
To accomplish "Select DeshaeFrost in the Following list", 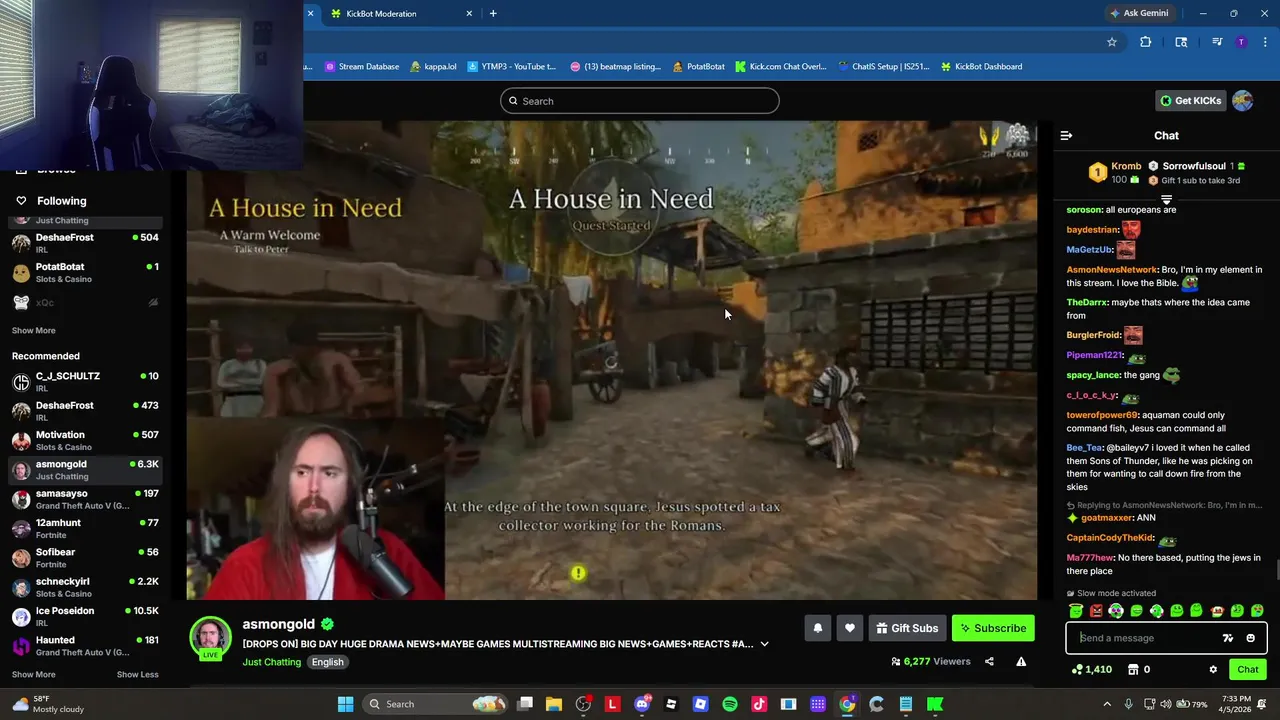I will coord(85,243).
